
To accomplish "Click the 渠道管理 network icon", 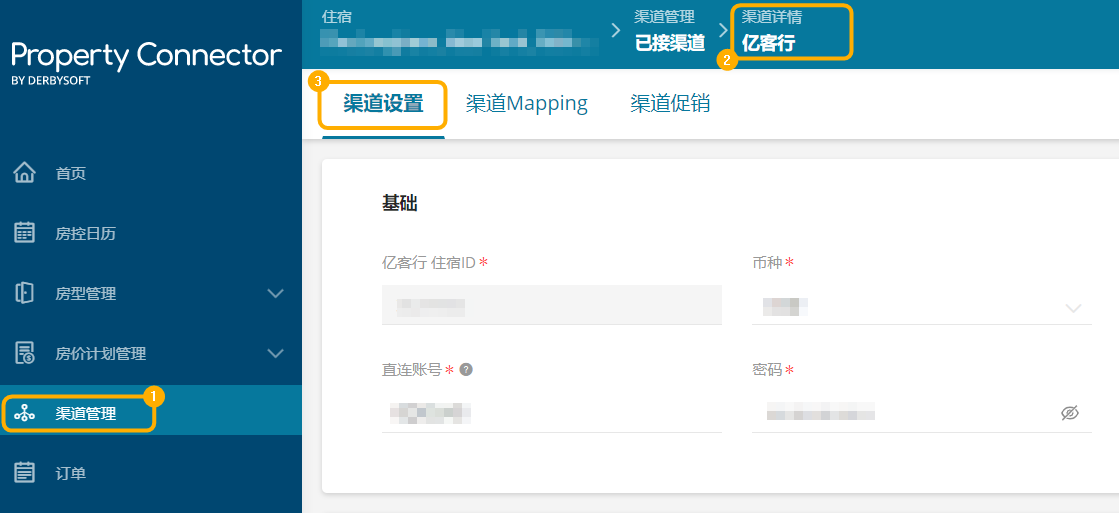I will tap(24, 412).
